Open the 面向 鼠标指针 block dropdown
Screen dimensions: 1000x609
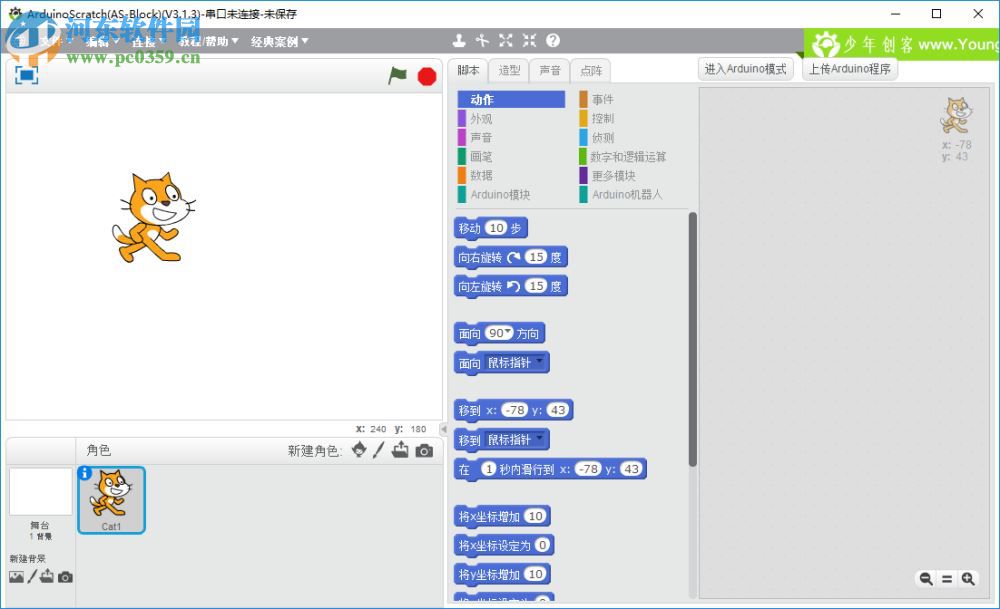point(537,362)
